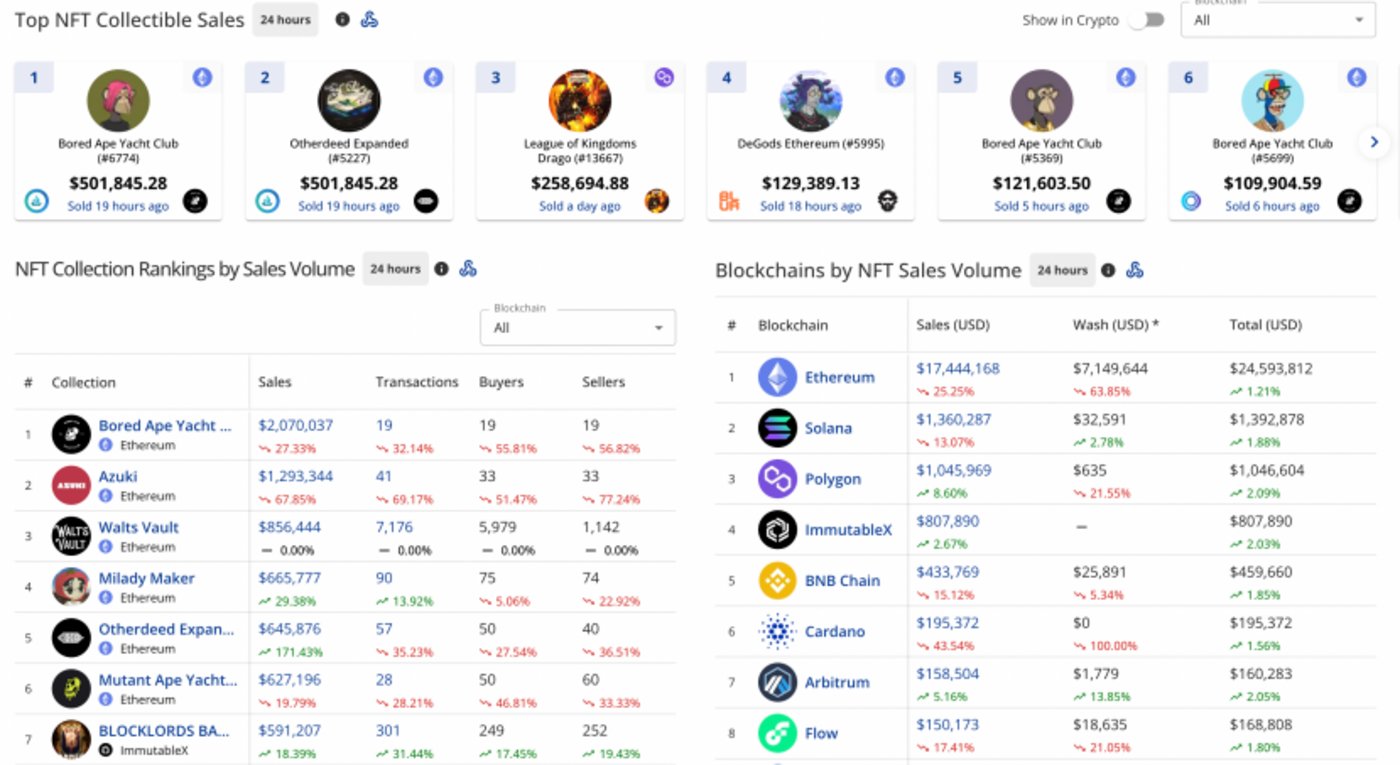
Task: Click the DeGods Ethereum #5995 thumbnail
Action: [x=811, y=101]
